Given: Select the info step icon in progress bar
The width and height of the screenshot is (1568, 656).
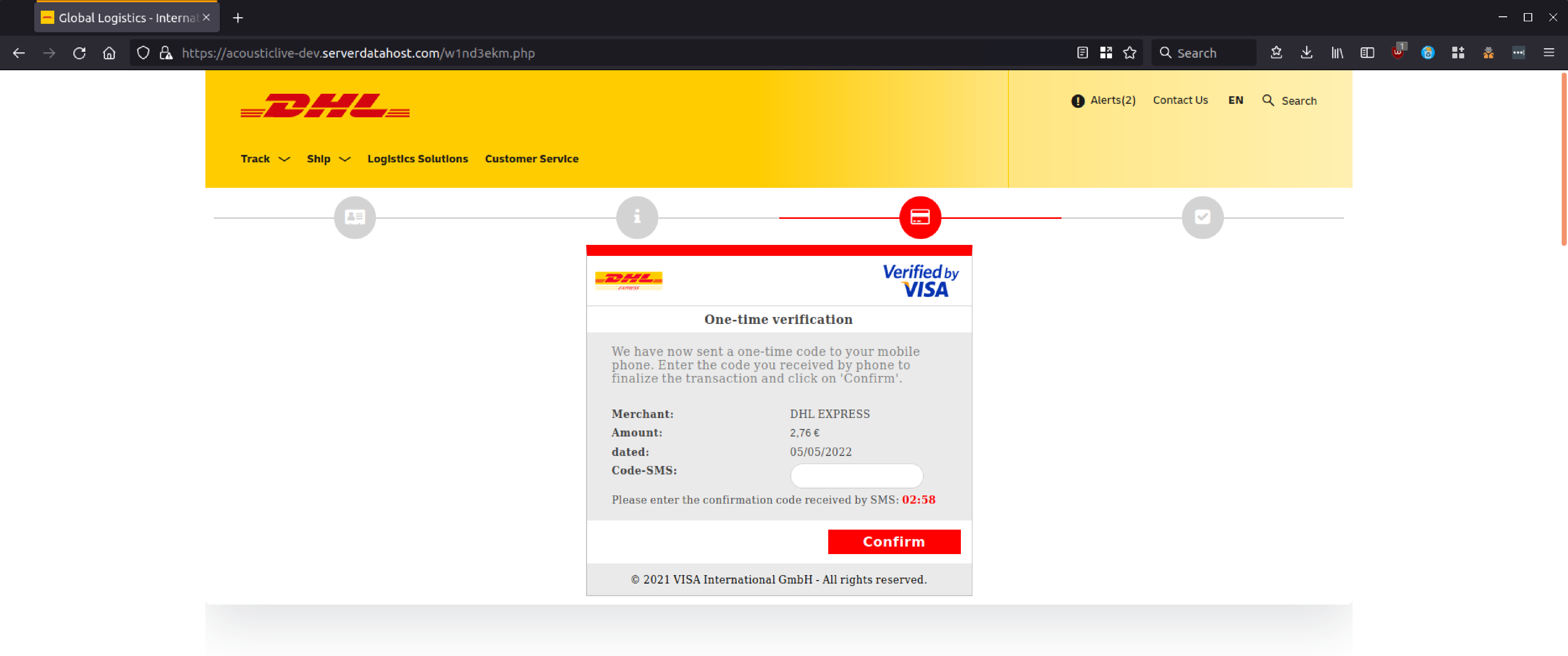Looking at the screenshot, I should click(x=637, y=217).
